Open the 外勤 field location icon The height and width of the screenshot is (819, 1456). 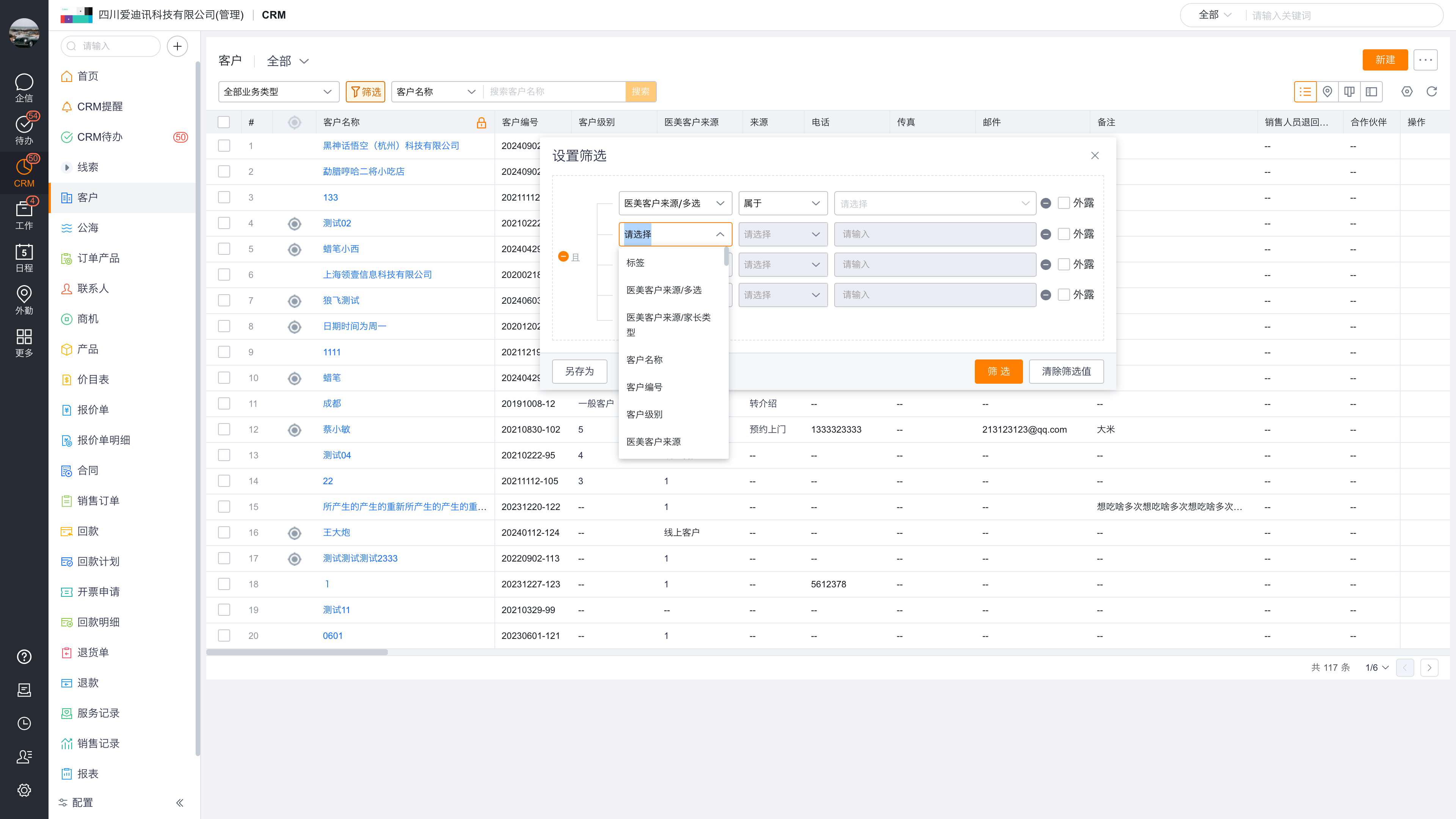click(24, 300)
